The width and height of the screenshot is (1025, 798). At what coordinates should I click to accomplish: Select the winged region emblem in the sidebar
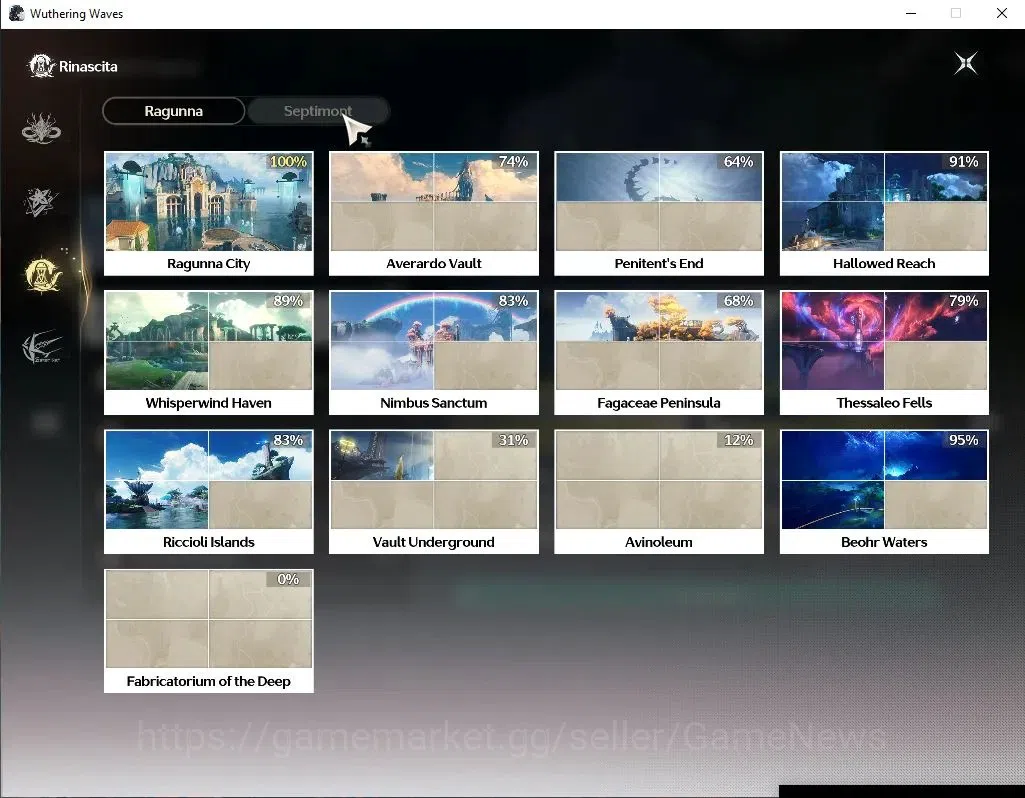coord(42,346)
